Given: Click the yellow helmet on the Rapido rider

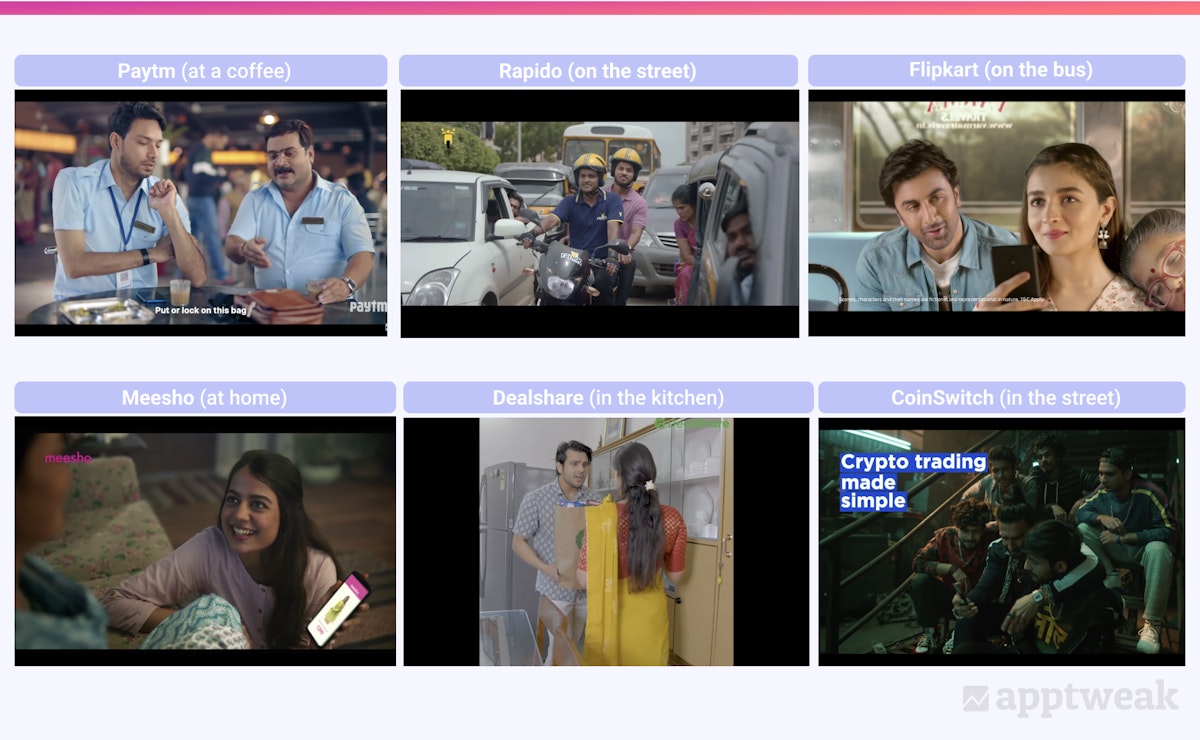Looking at the screenshot, I should point(589,163).
